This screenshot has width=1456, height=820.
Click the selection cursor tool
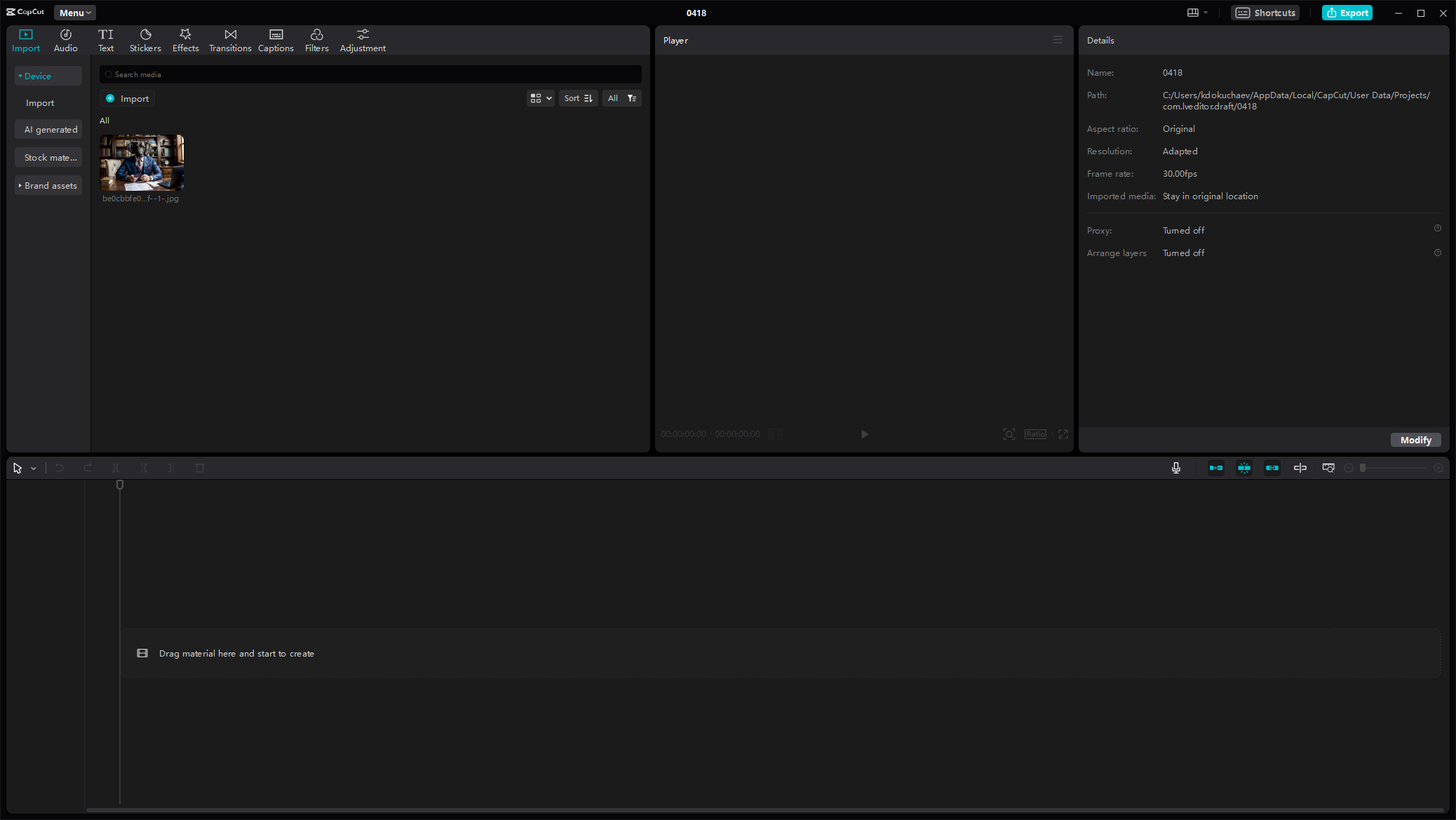18,468
